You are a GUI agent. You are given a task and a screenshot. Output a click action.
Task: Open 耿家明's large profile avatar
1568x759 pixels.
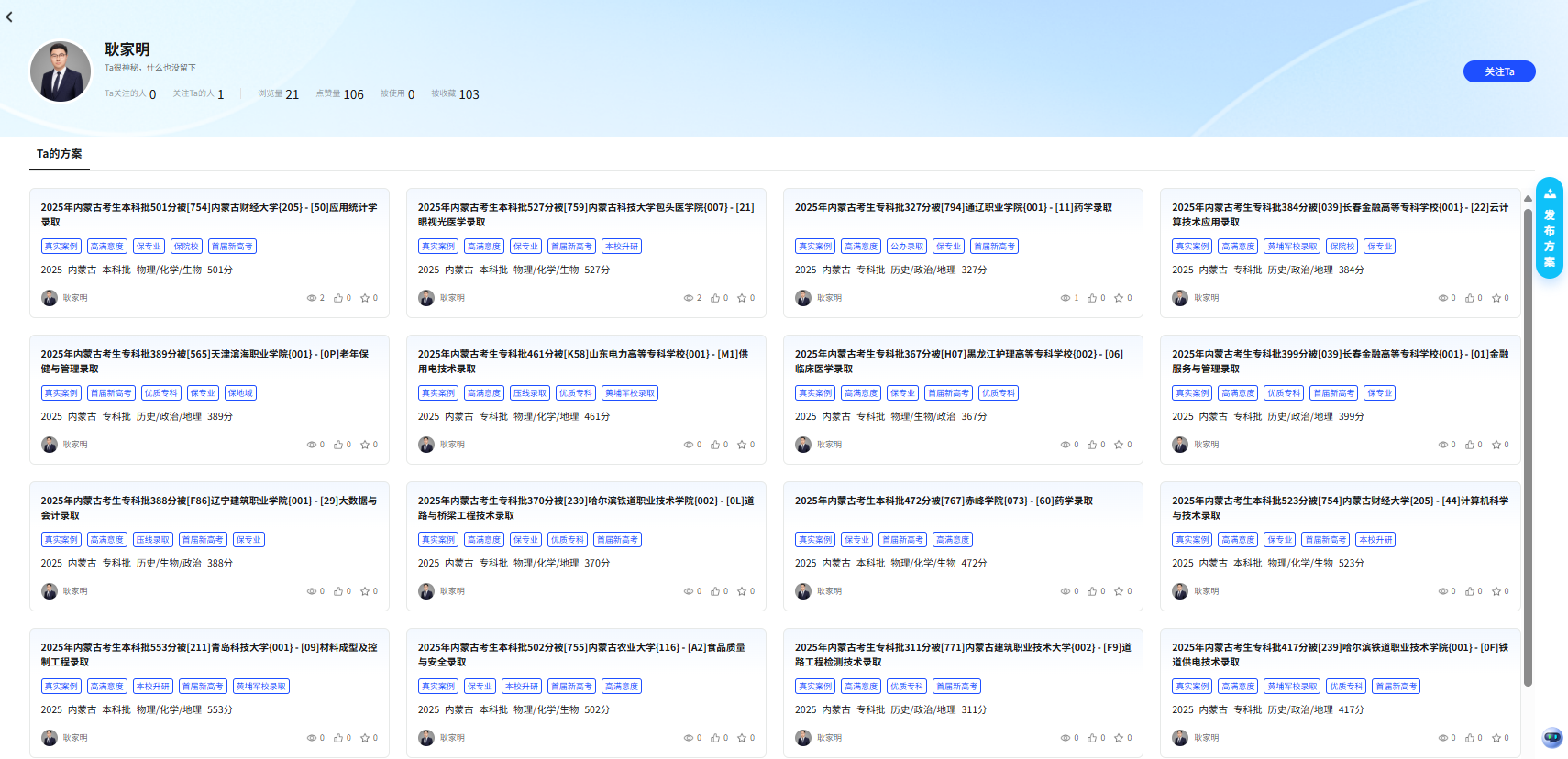point(61,71)
